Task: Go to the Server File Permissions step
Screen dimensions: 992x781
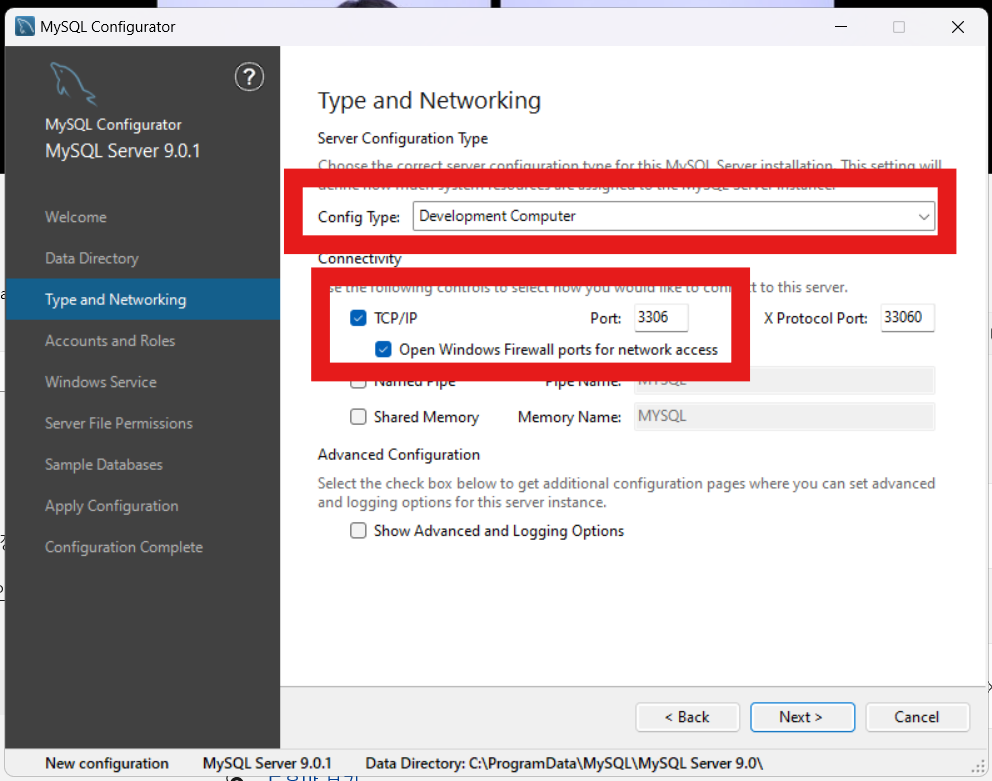Action: [119, 423]
